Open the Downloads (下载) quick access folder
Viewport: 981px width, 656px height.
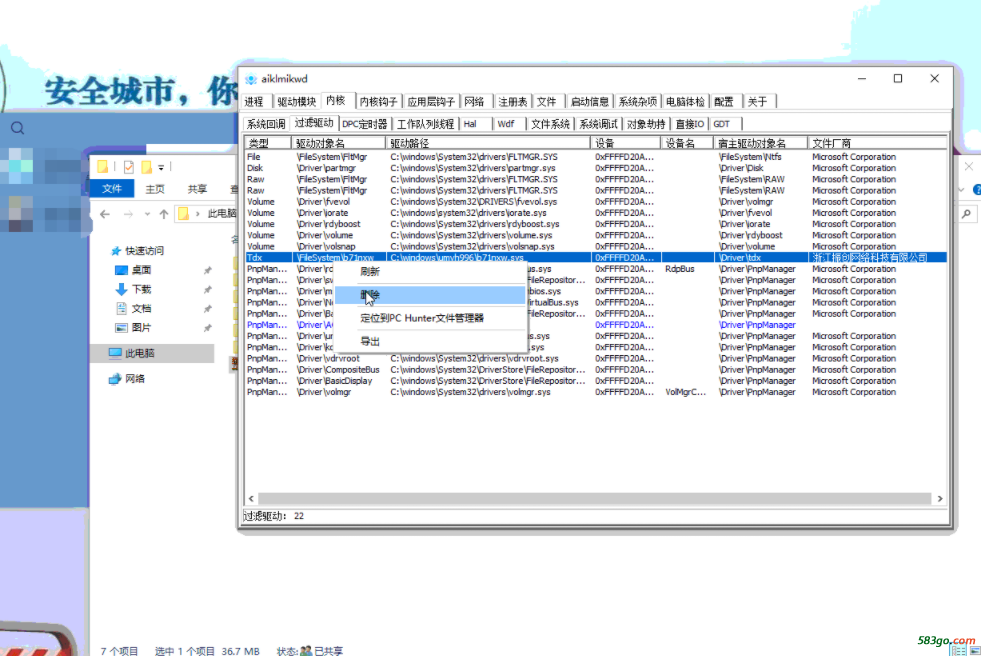pyautogui.click(x=140, y=289)
